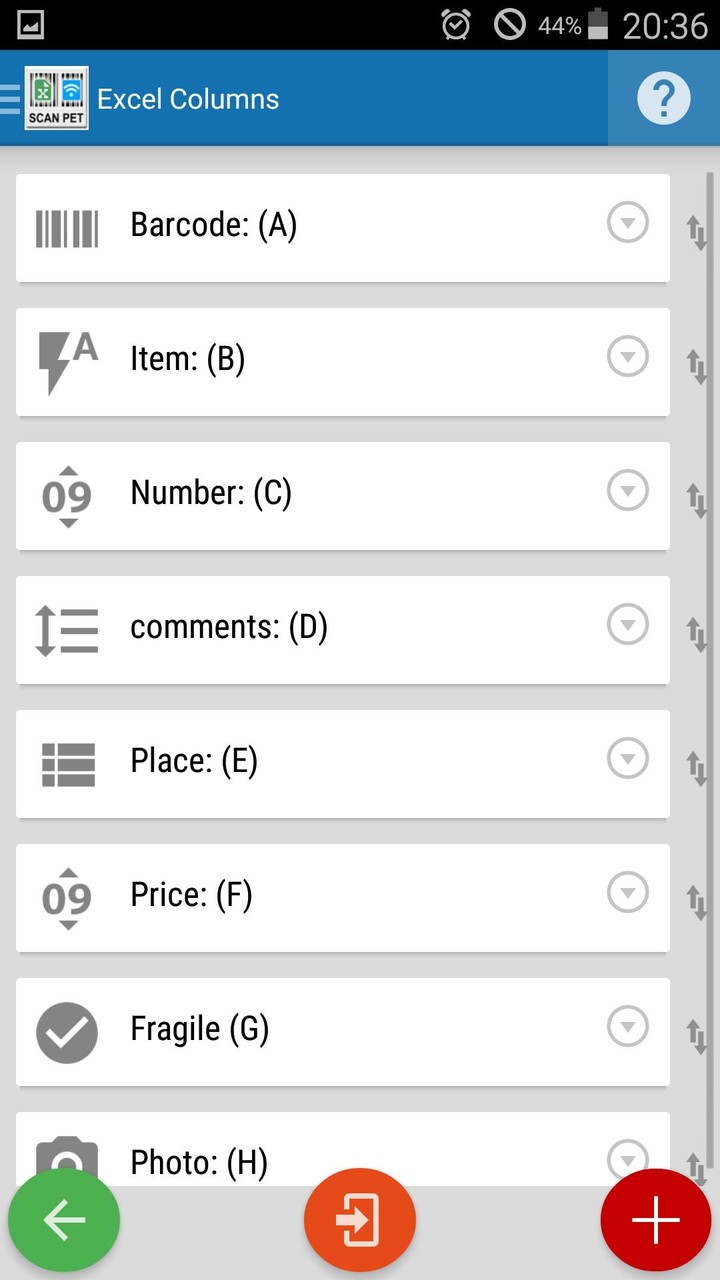Tap the list icon beside Place
Image resolution: width=720 pixels, height=1280 pixels.
click(67, 764)
